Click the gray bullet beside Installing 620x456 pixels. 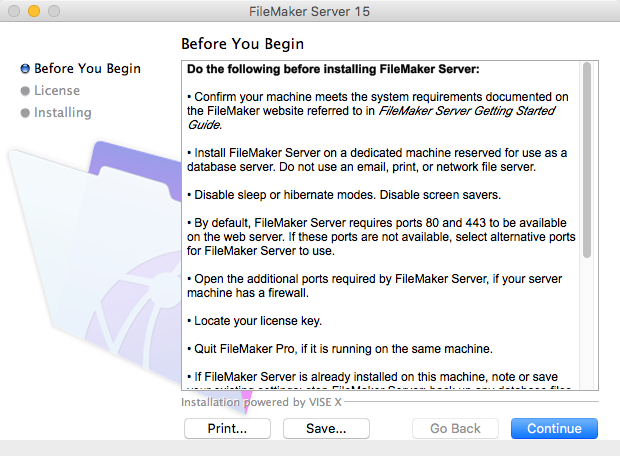coord(25,113)
